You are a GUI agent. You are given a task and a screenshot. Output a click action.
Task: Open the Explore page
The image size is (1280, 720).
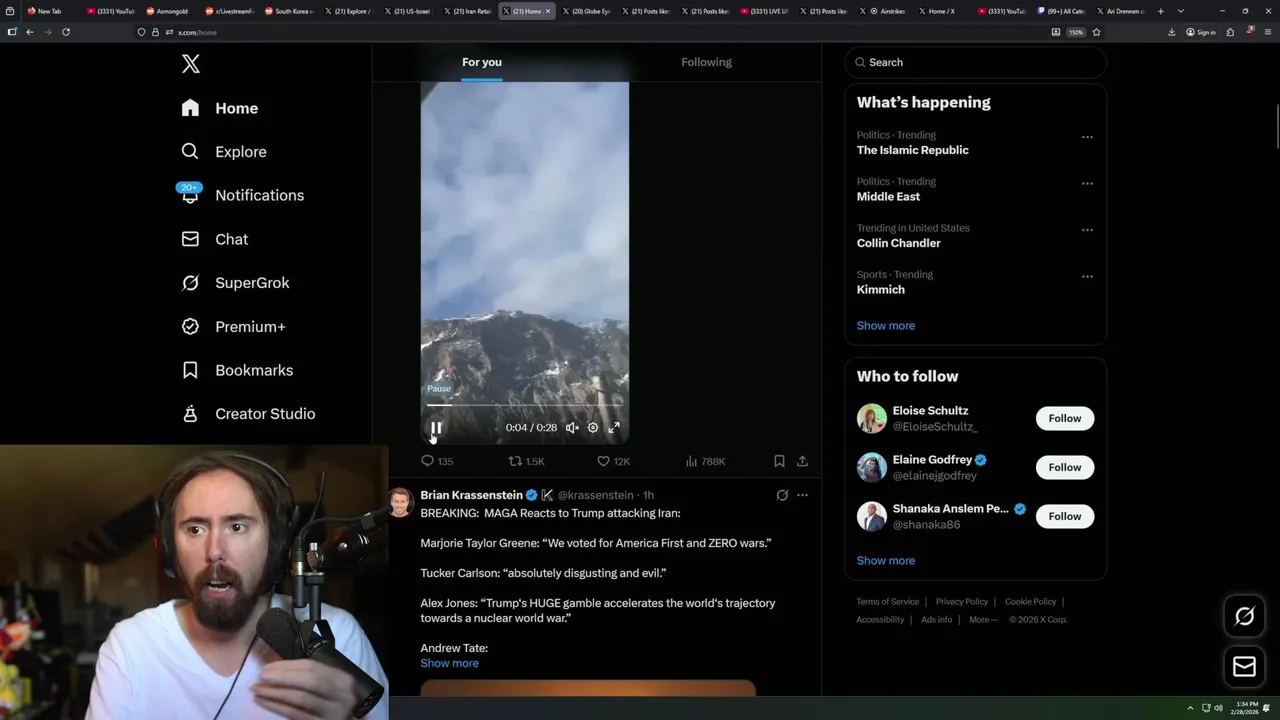click(223, 152)
